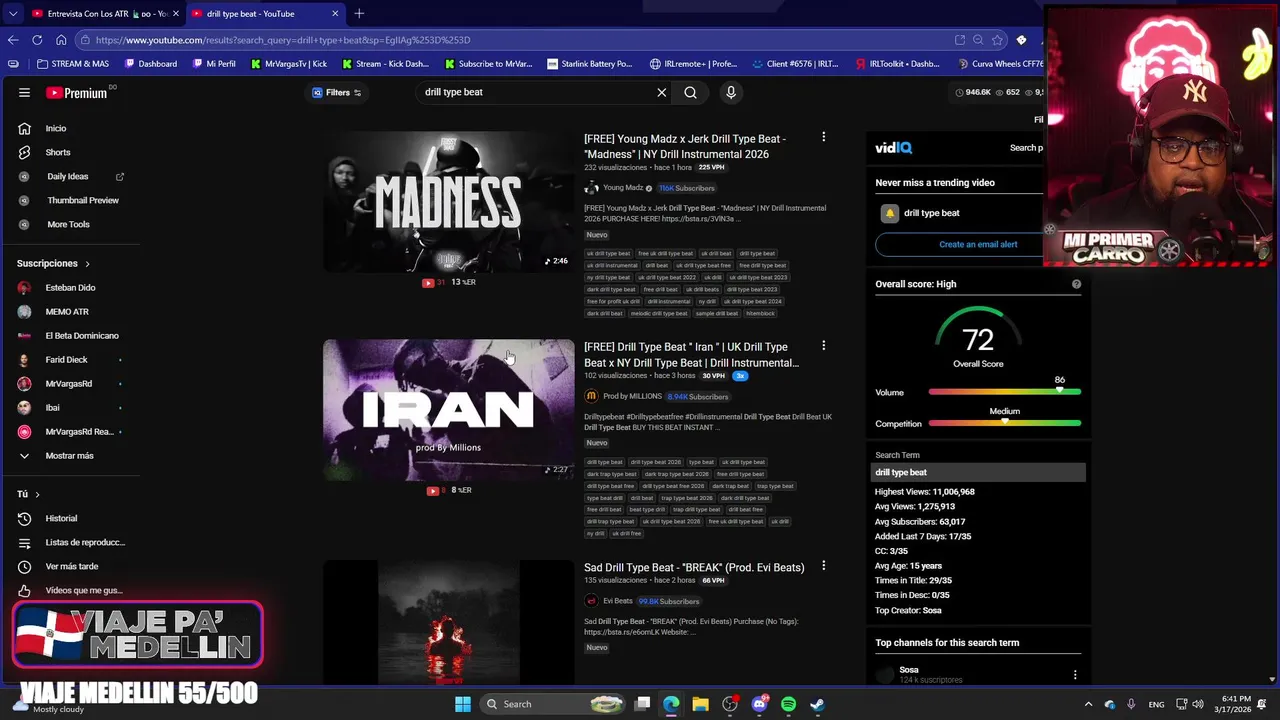Open Steam from taskbar

tap(817, 704)
